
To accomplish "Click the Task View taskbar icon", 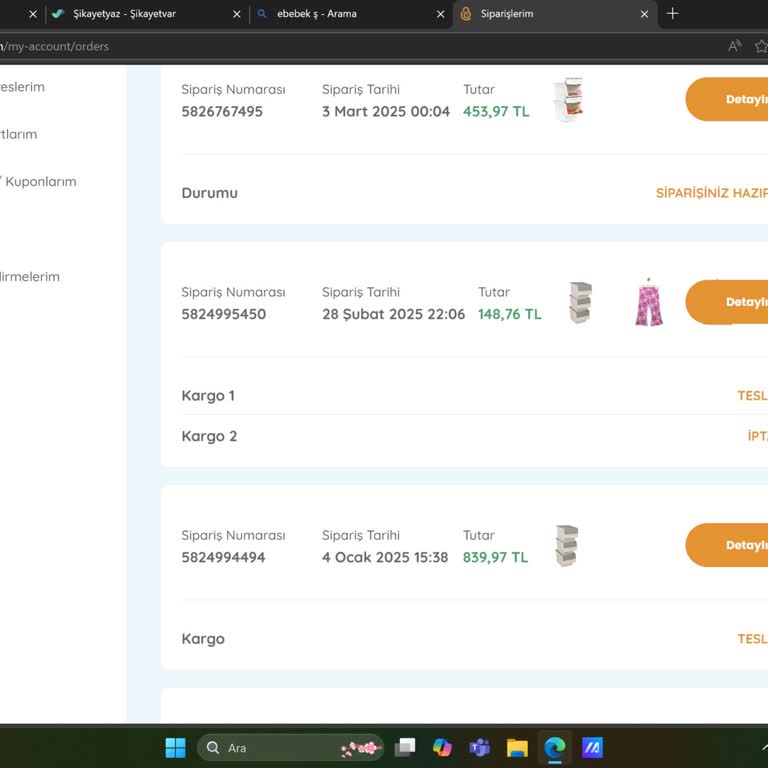I will (x=405, y=747).
